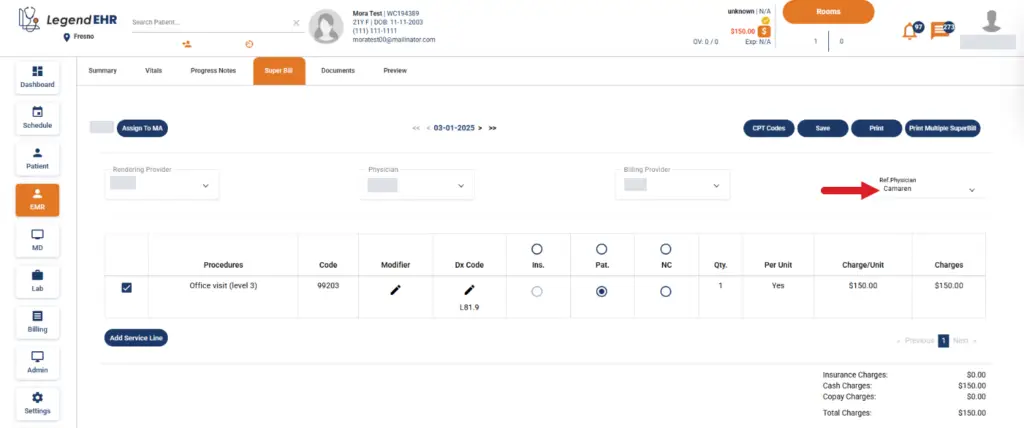Click the notification bell icon
The width and height of the screenshot is (1024, 428).
click(x=910, y=31)
